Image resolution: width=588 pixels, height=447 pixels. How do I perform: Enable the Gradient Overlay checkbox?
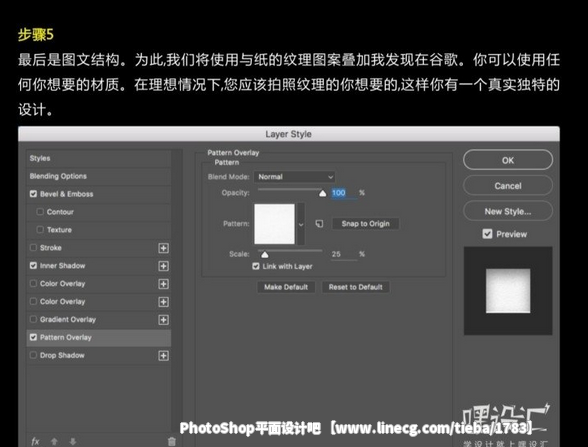33,319
